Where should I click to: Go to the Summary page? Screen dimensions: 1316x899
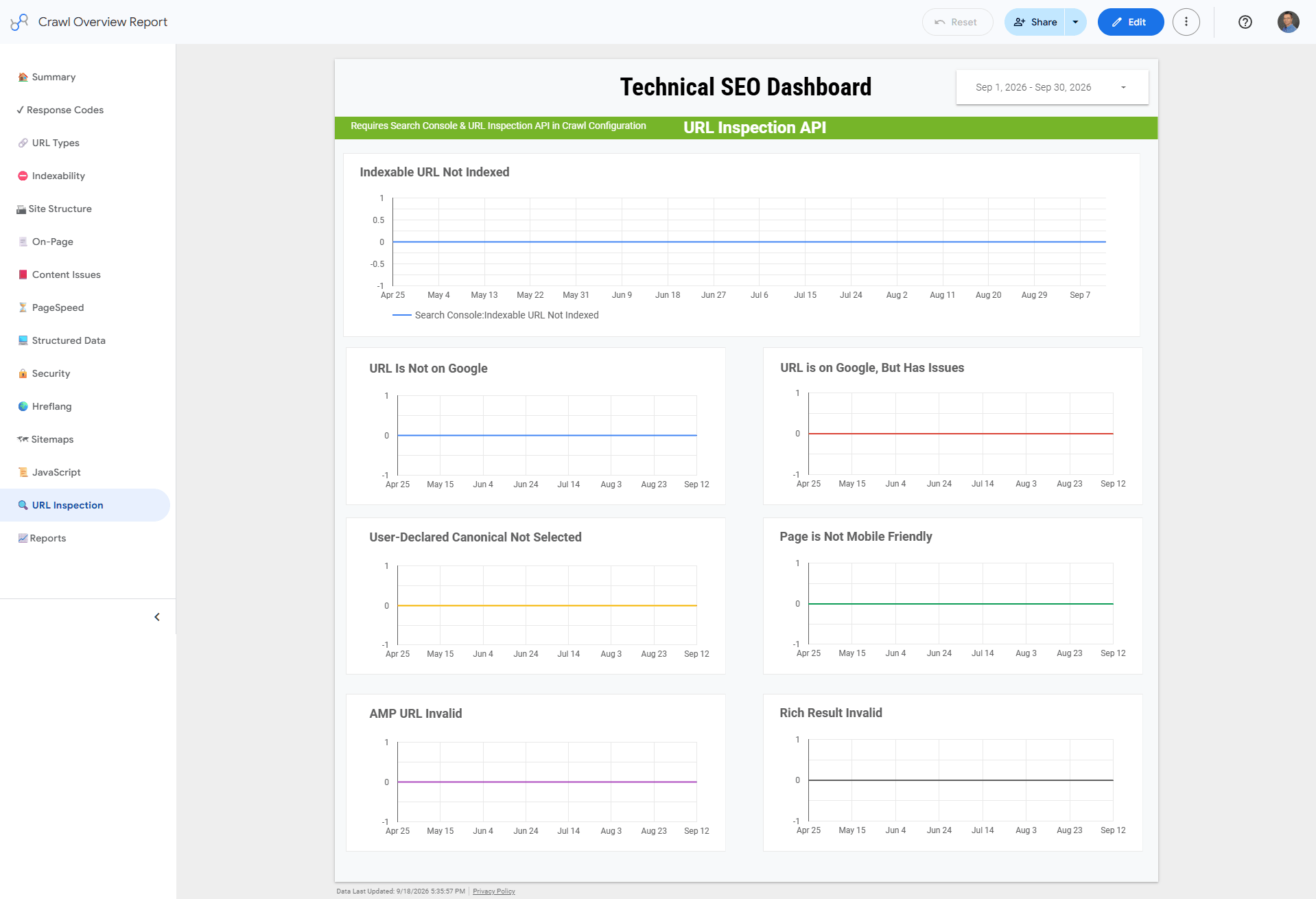click(x=85, y=77)
